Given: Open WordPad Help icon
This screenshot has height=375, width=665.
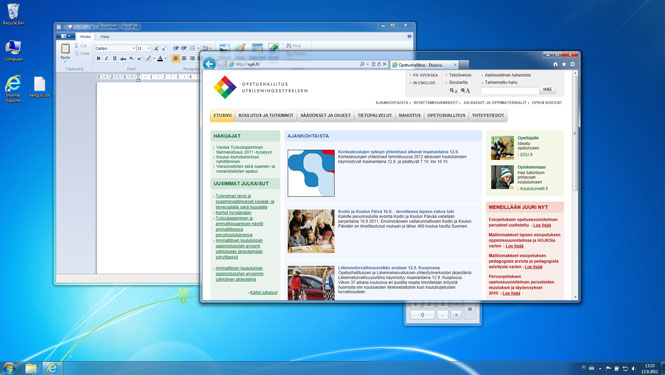Looking at the screenshot, I should point(410,36).
